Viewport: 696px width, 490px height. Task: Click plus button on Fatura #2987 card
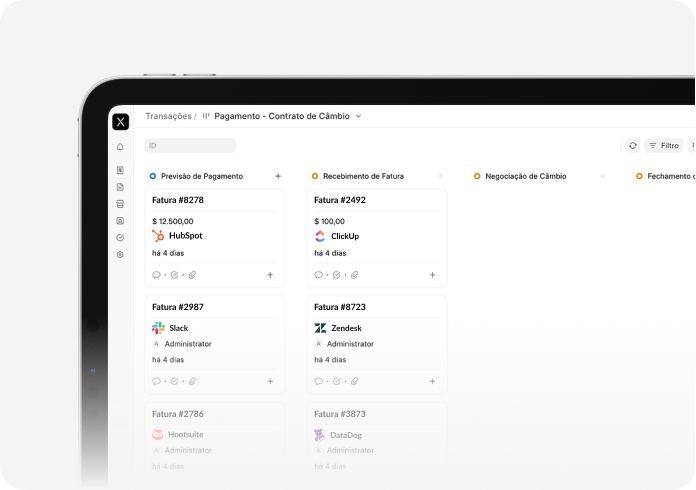click(270, 381)
